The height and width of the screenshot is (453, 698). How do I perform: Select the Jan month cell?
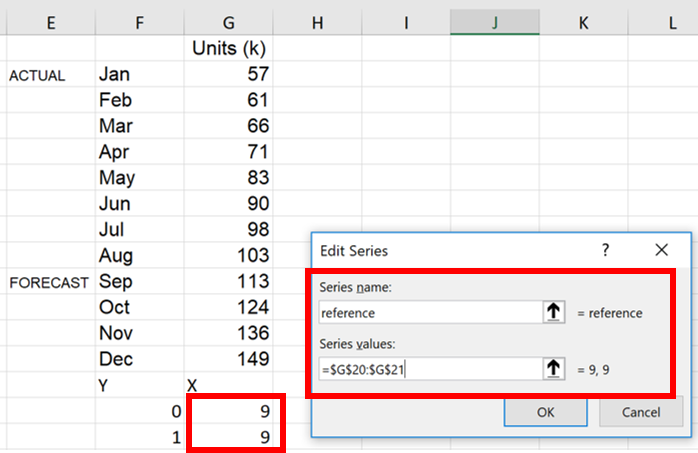[139, 74]
